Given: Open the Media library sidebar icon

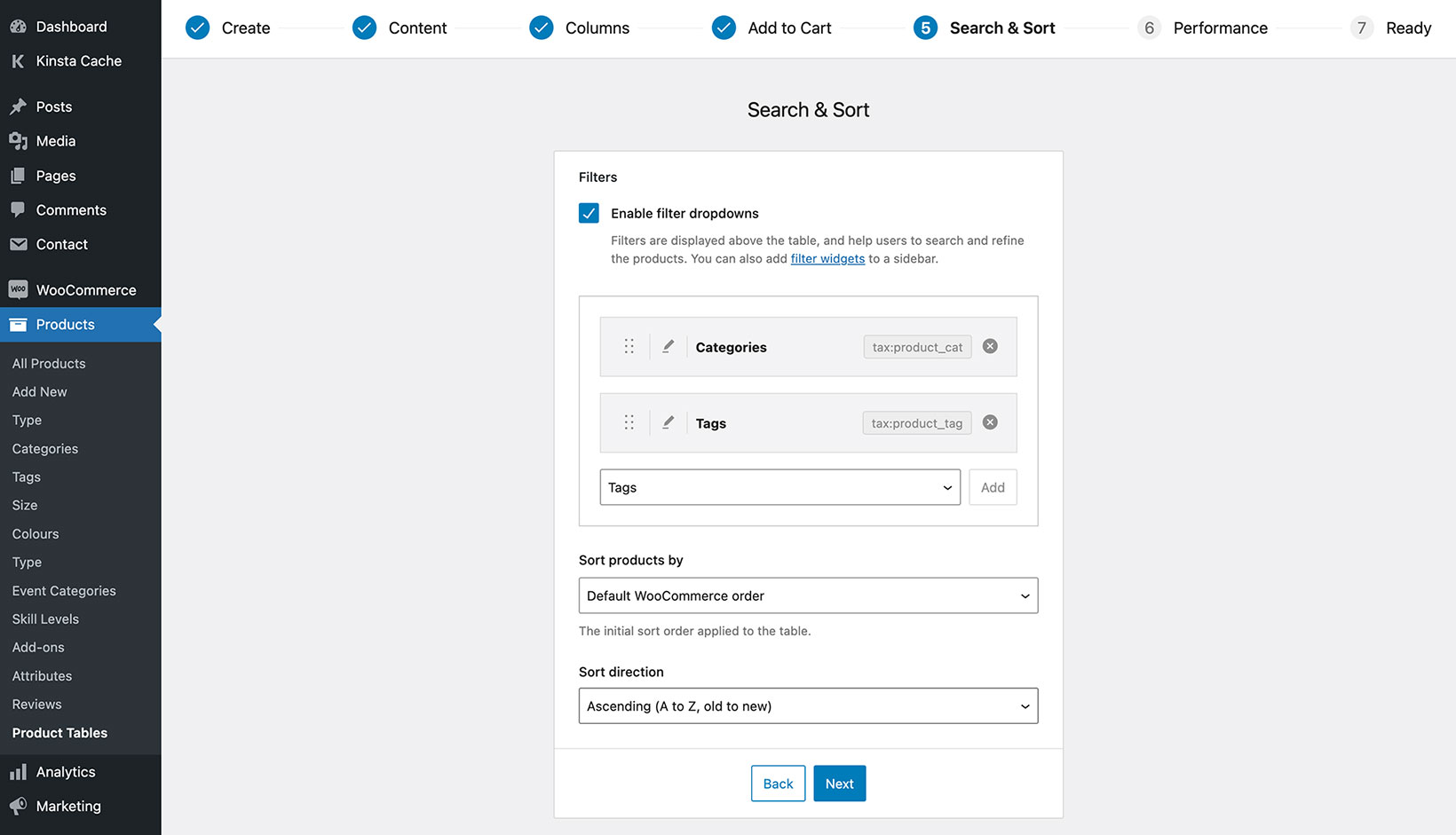Looking at the screenshot, I should click(x=18, y=140).
